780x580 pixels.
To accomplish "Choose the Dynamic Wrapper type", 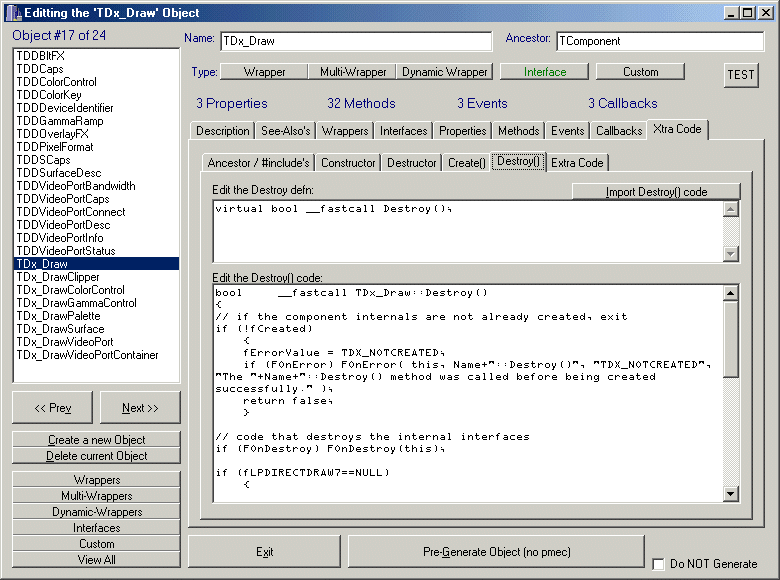I will pos(445,72).
